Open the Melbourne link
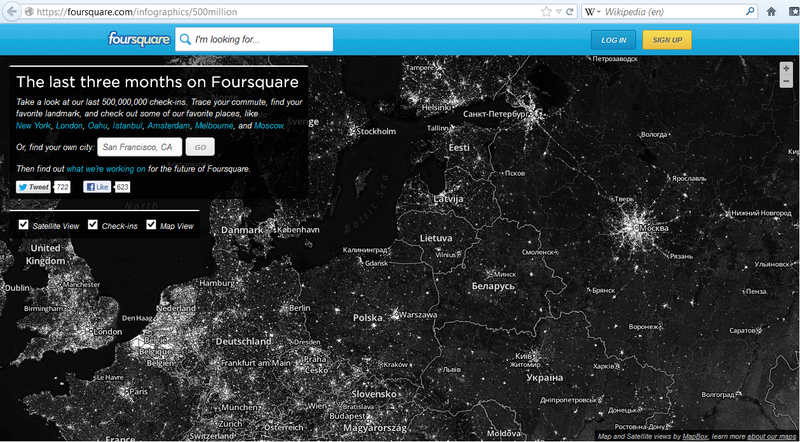 click(214, 126)
